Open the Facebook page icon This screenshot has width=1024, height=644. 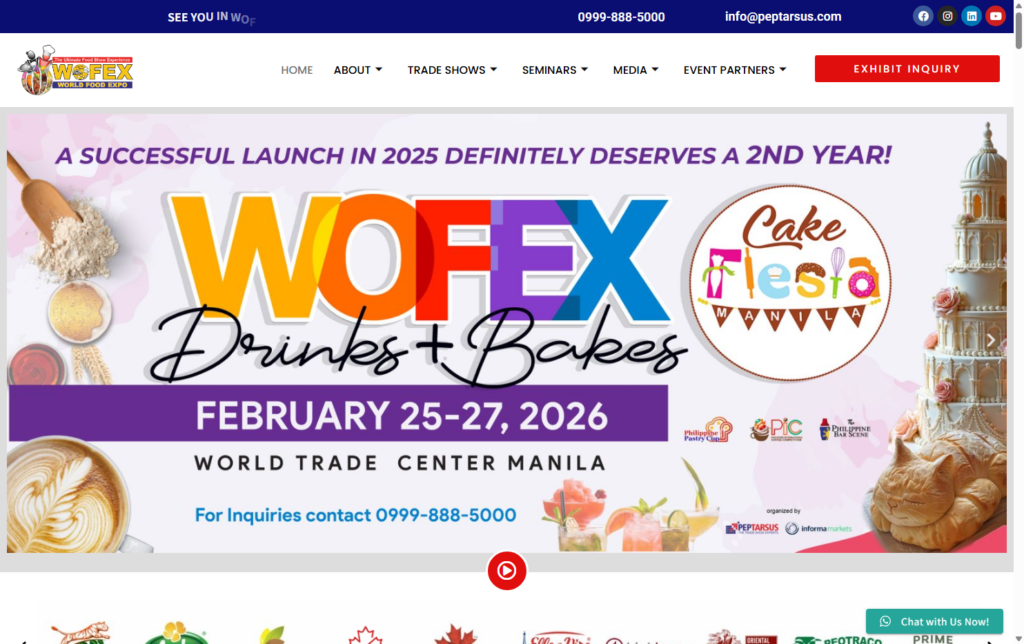pos(923,16)
